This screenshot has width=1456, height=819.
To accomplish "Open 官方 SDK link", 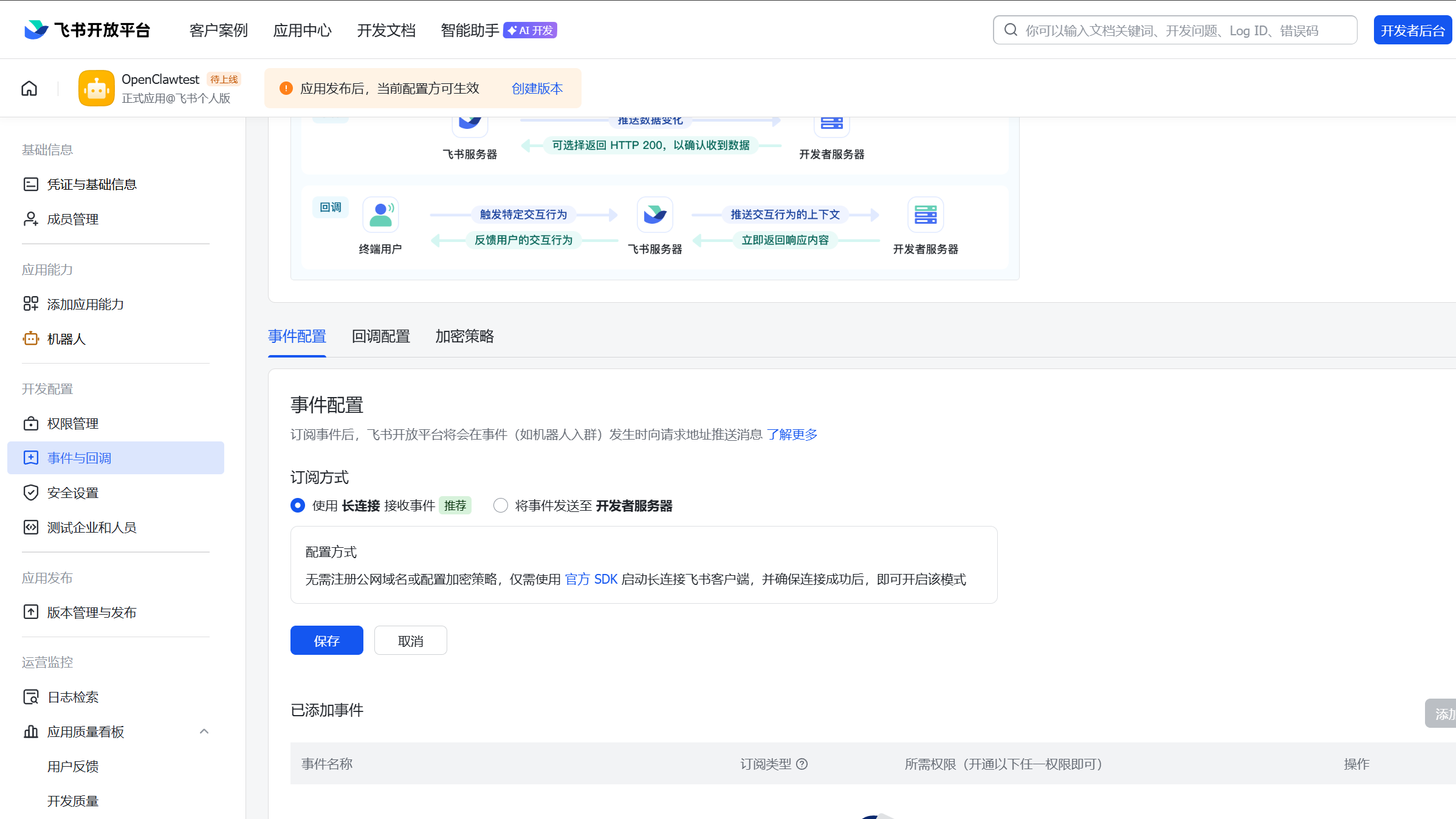I will [591, 579].
